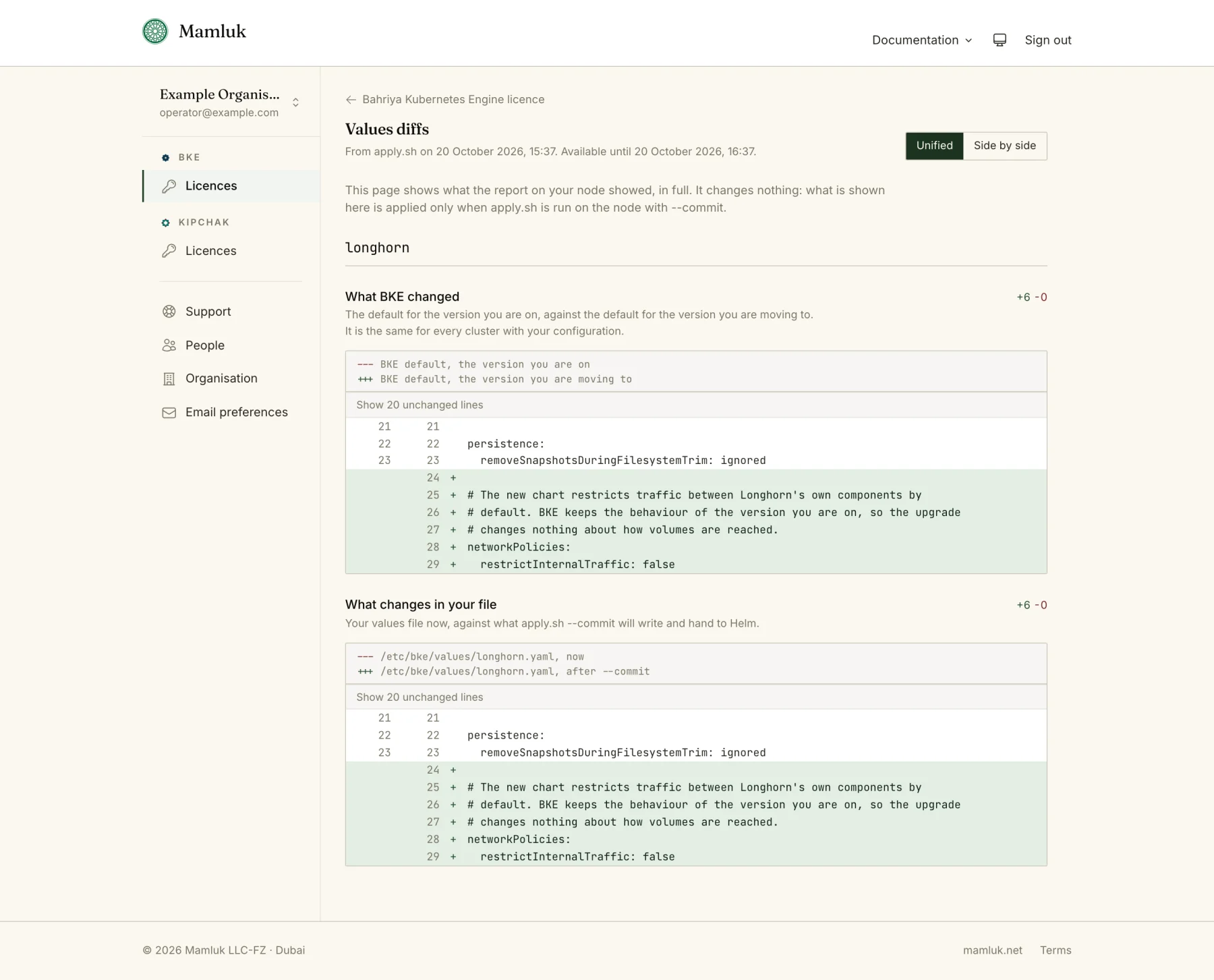
Task: Click the People icon in sidebar
Action: tap(169, 345)
